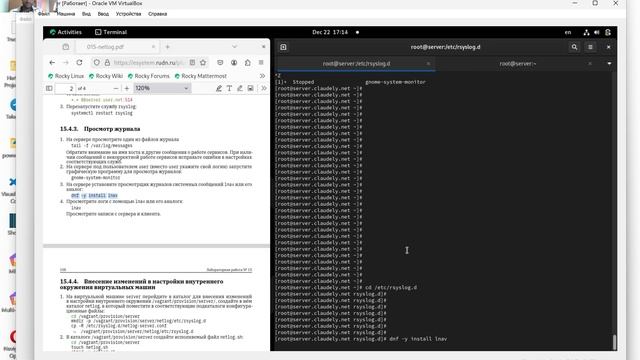
Task: Click the PDF page number field
Action: (x=65, y=88)
